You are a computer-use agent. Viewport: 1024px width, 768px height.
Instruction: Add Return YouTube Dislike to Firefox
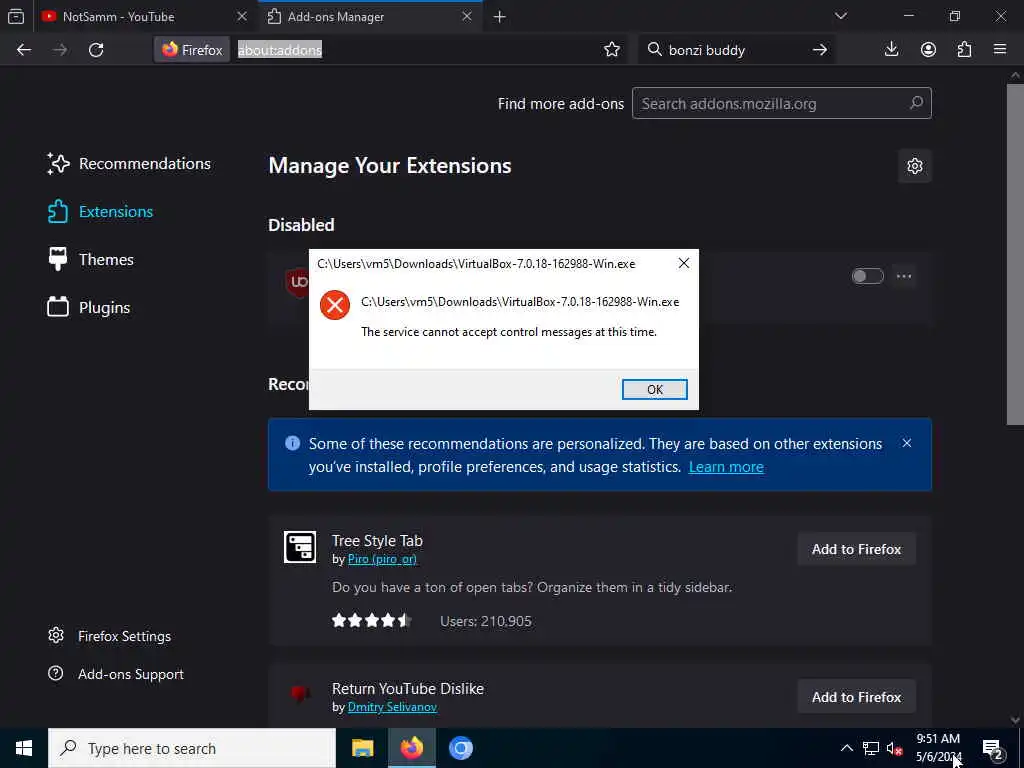click(856, 697)
